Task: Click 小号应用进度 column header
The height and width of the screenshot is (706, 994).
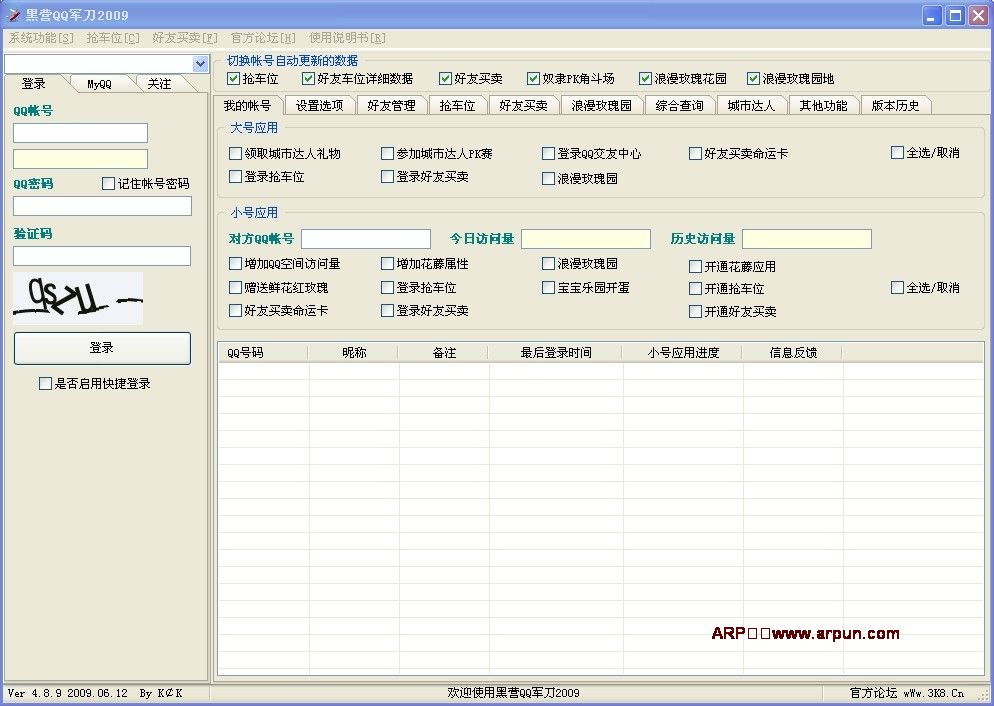Action: (x=683, y=353)
